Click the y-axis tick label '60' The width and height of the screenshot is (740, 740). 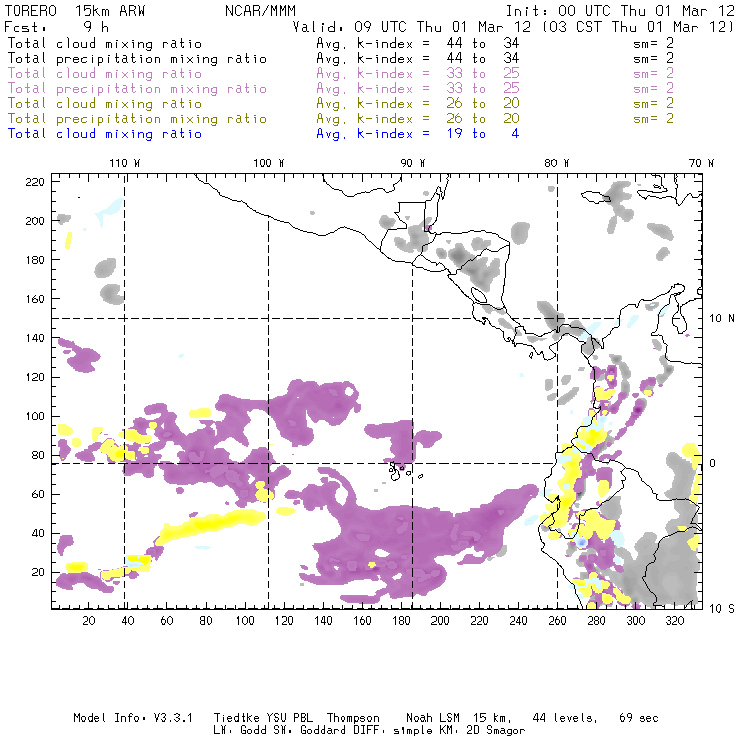(38, 494)
